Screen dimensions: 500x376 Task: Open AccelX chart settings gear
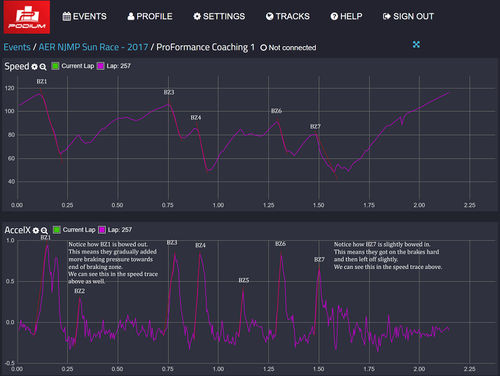coord(36,230)
